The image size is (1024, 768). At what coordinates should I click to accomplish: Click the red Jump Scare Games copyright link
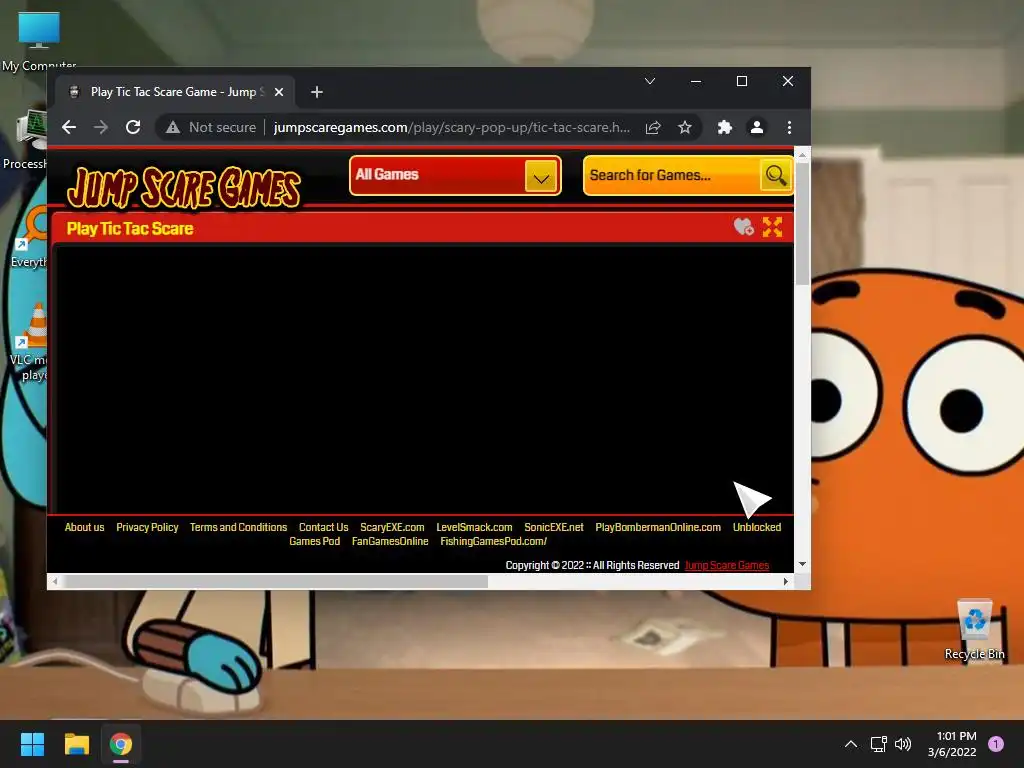tap(727, 566)
